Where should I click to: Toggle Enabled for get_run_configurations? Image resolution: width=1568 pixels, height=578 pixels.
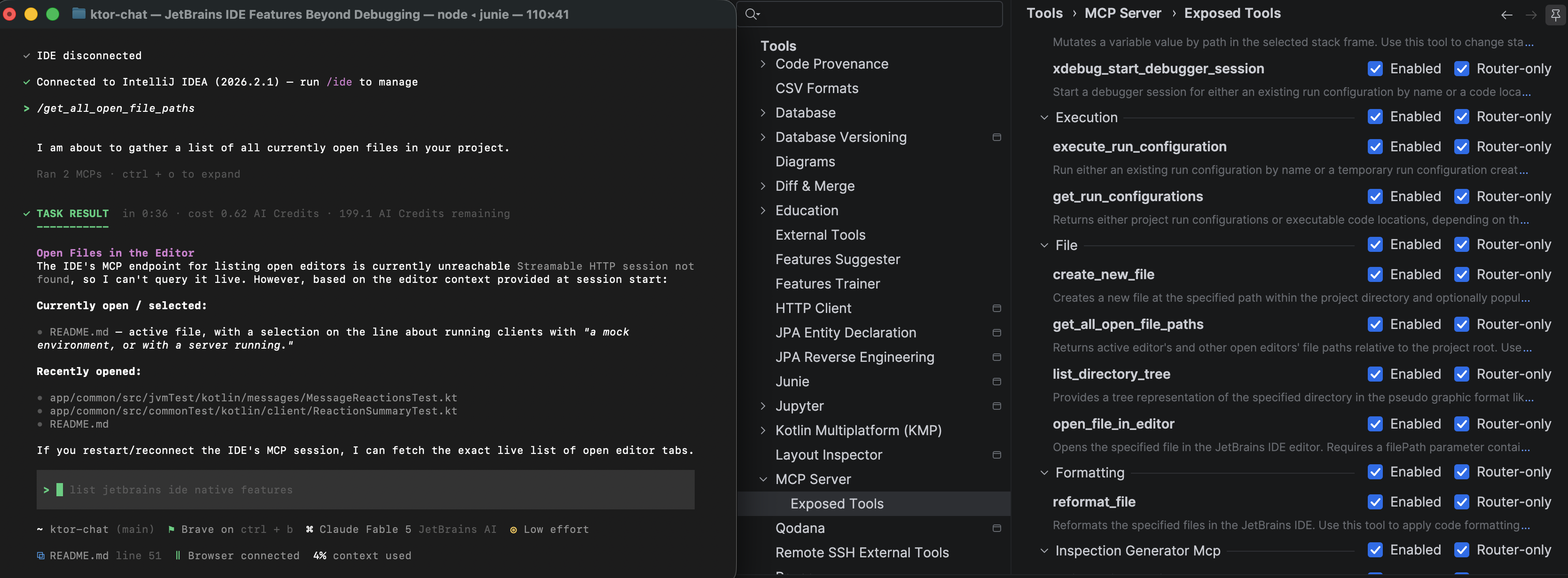click(1375, 196)
